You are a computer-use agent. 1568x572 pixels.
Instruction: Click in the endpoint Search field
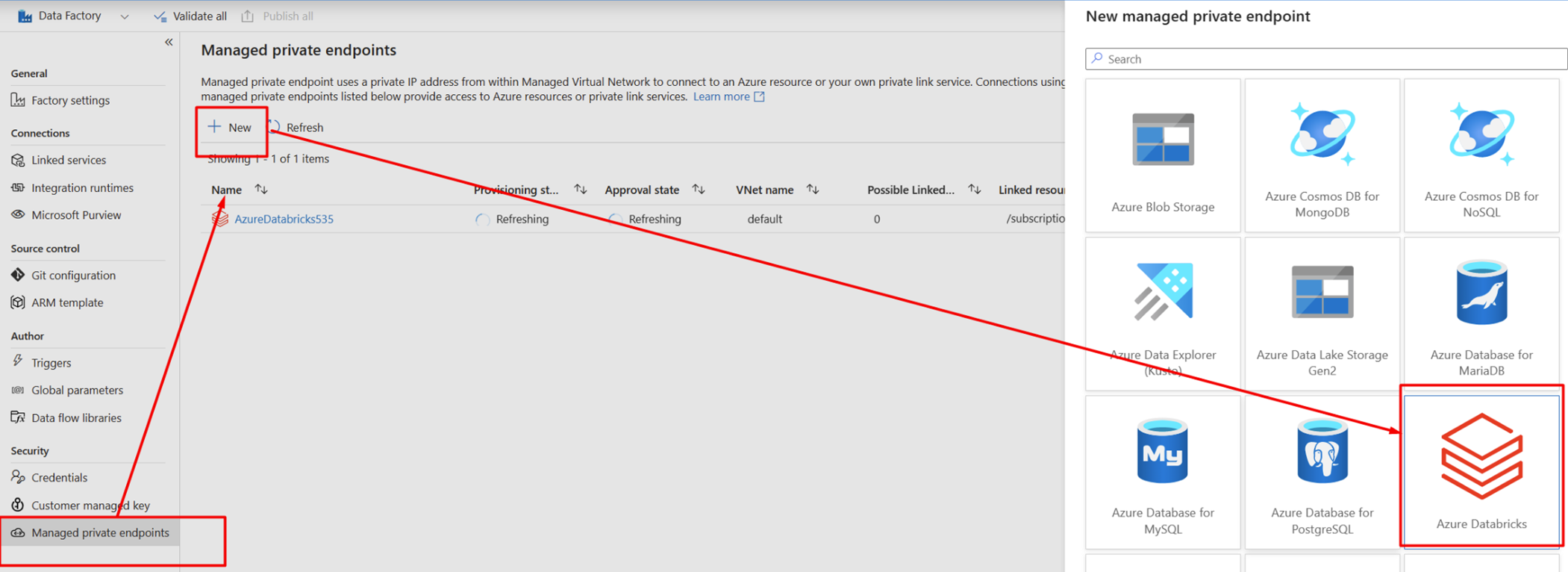click(x=1325, y=59)
